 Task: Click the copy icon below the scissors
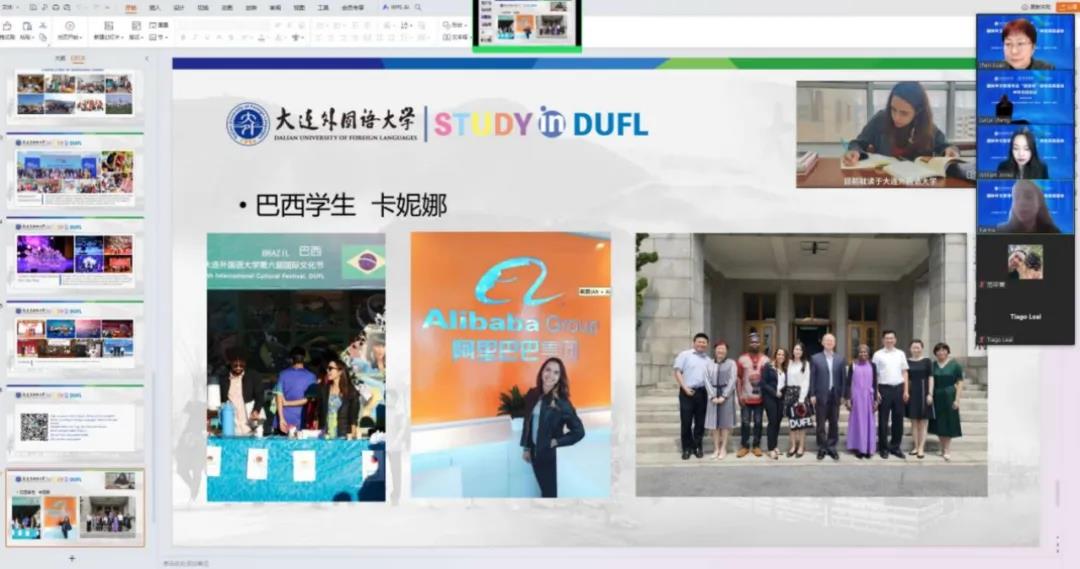click(43, 37)
